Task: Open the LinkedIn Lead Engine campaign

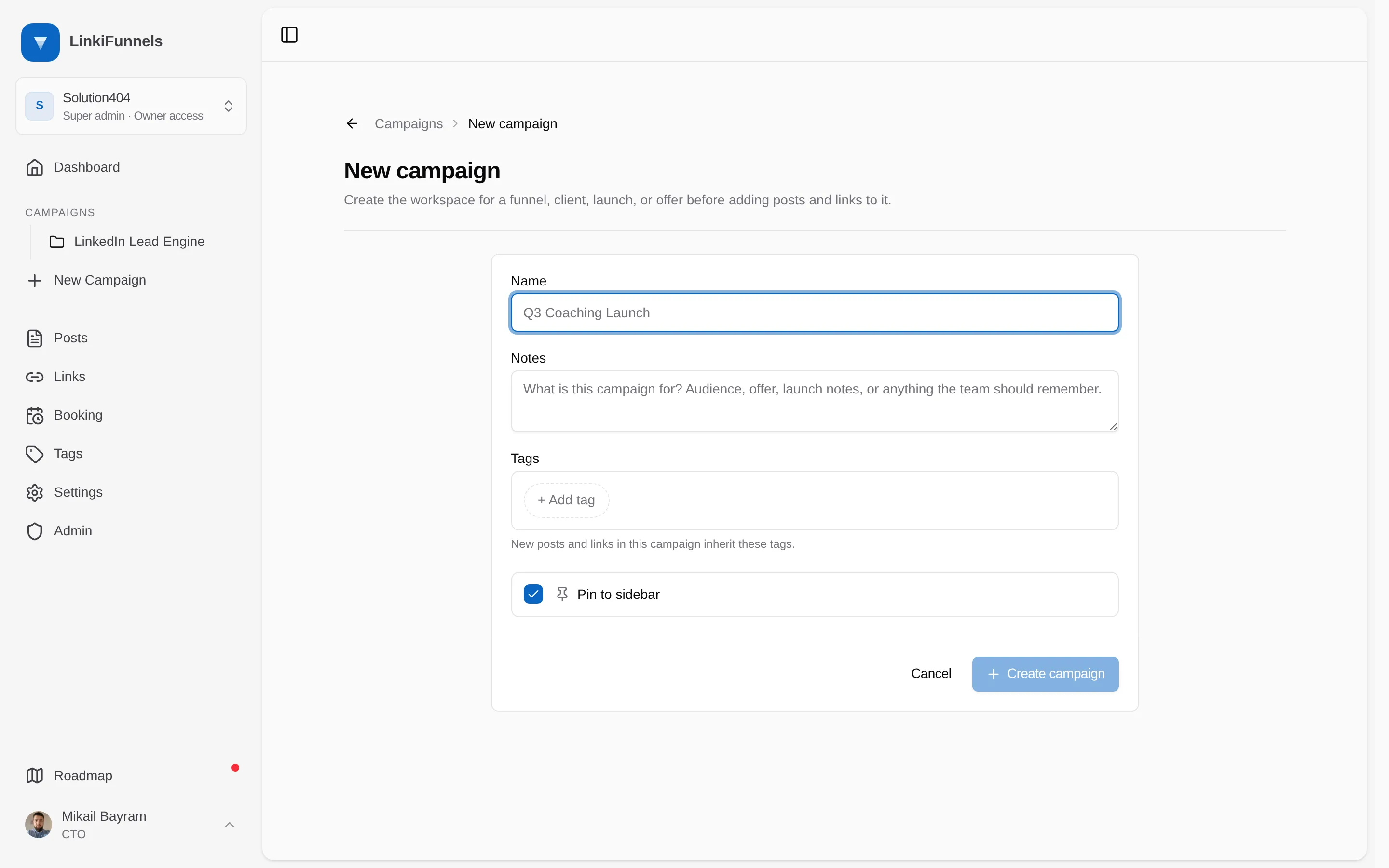Action: pyautogui.click(x=139, y=241)
